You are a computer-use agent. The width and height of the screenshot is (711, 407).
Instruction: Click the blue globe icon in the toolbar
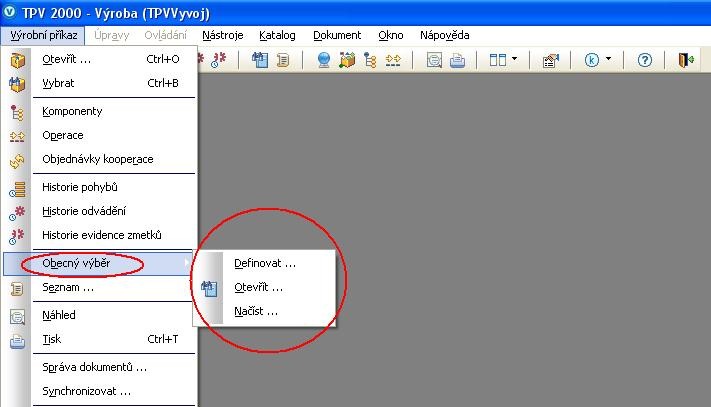tap(324, 60)
